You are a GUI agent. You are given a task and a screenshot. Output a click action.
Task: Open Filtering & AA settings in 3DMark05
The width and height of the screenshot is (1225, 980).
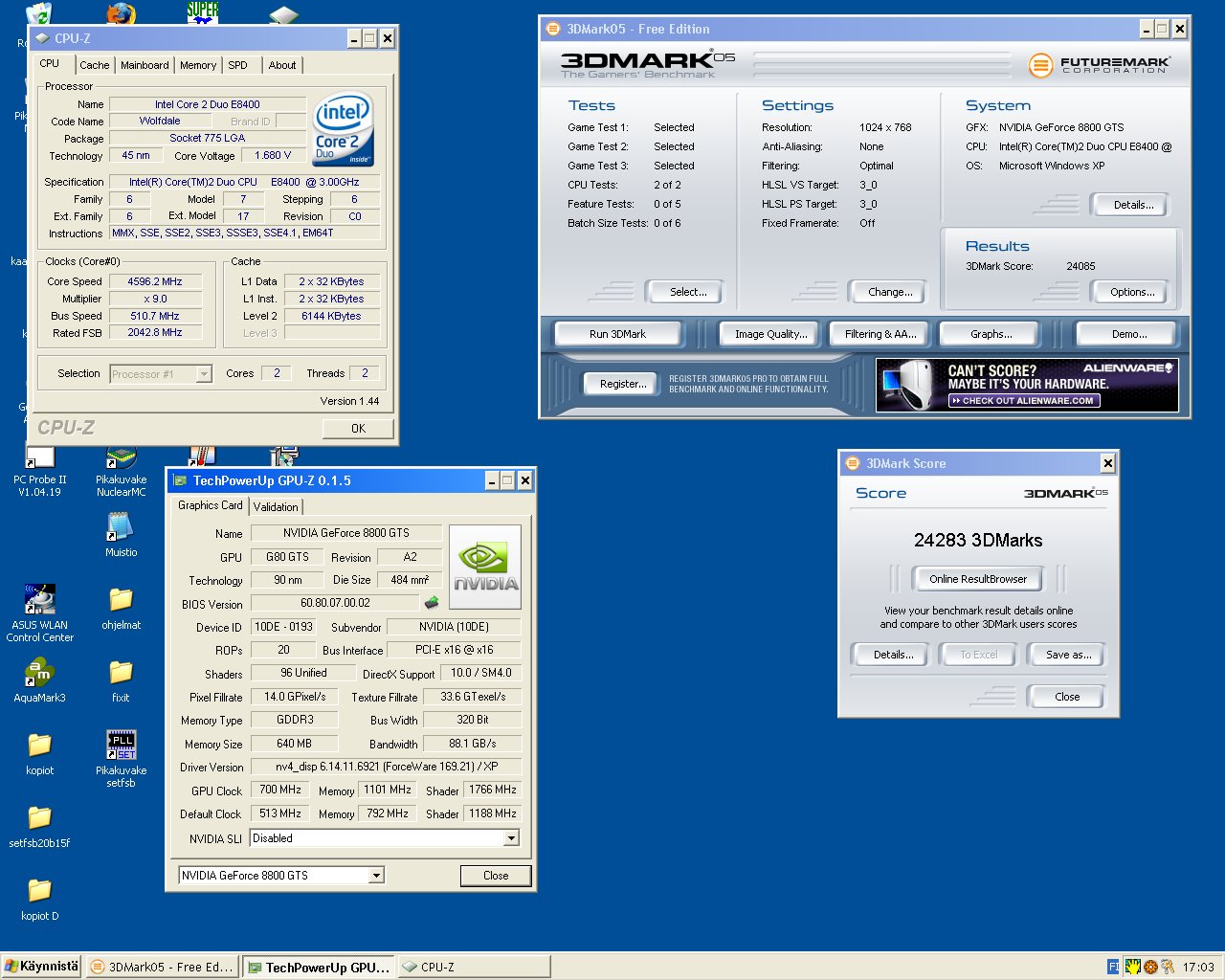coord(880,334)
